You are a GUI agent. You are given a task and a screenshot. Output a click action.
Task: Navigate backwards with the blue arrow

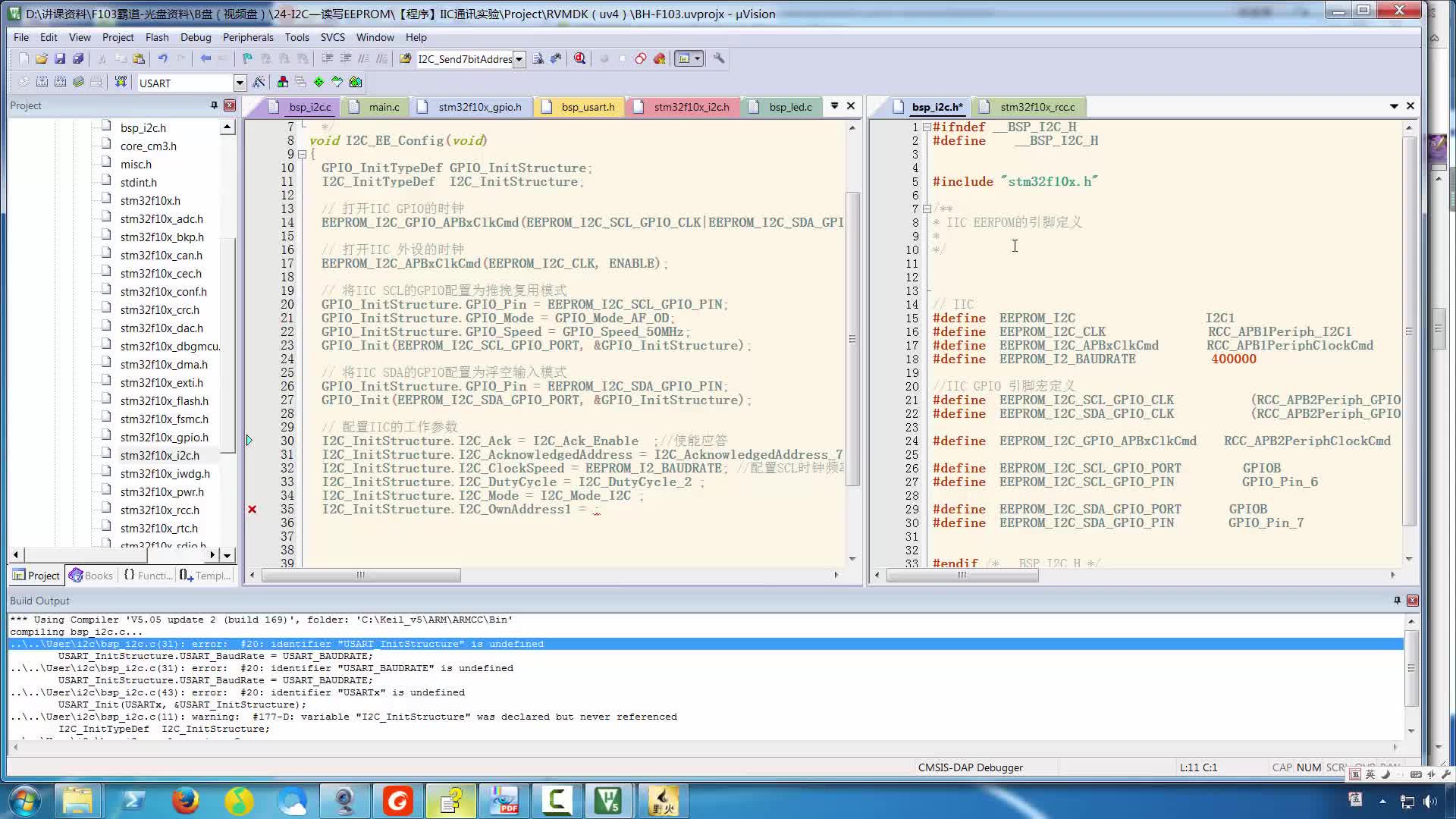[206, 58]
